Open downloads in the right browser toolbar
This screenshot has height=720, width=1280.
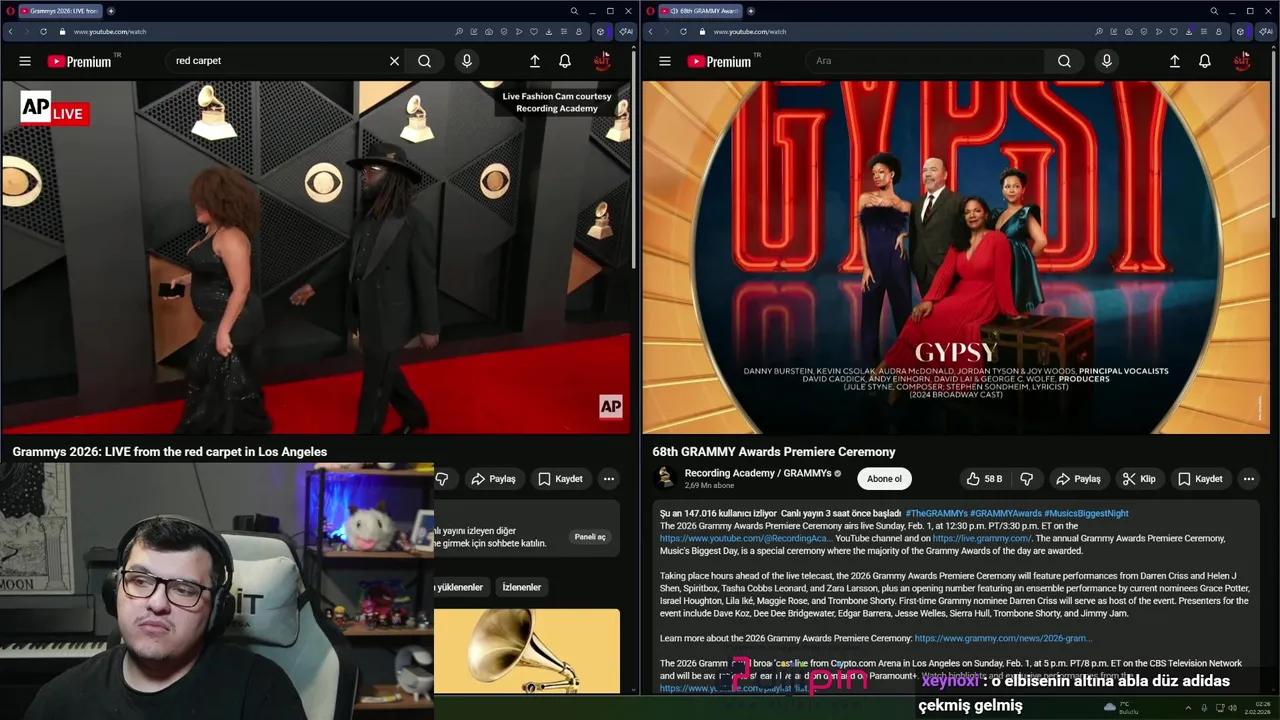tap(1189, 32)
